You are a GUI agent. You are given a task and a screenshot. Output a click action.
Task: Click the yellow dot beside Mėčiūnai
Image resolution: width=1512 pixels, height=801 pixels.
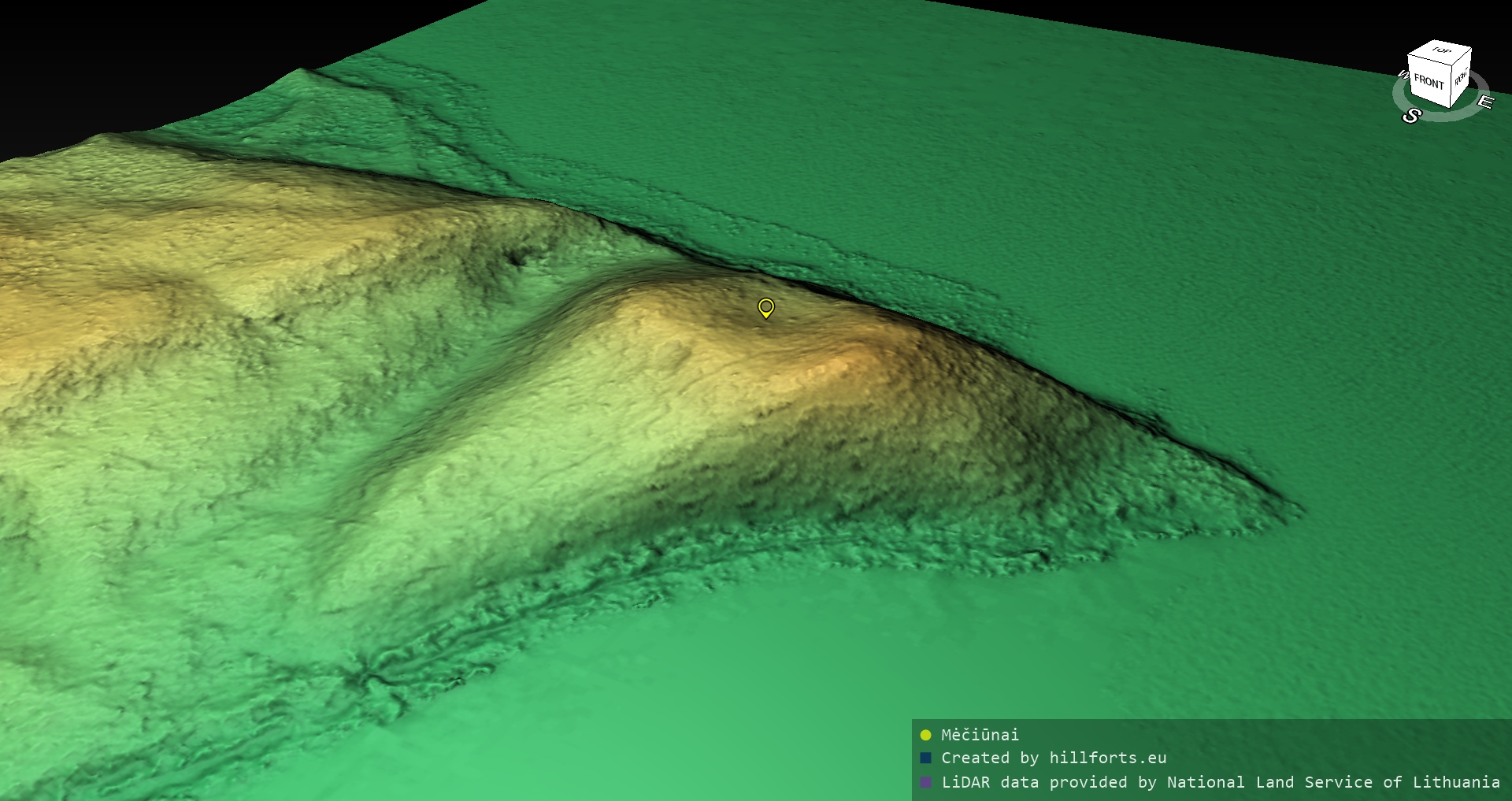[925, 736]
